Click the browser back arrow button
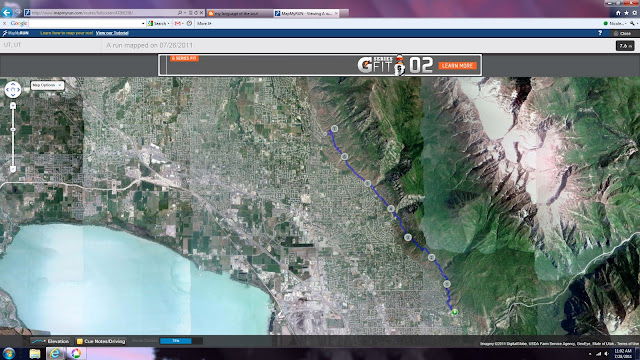640x360 pixels. (x=7, y=12)
